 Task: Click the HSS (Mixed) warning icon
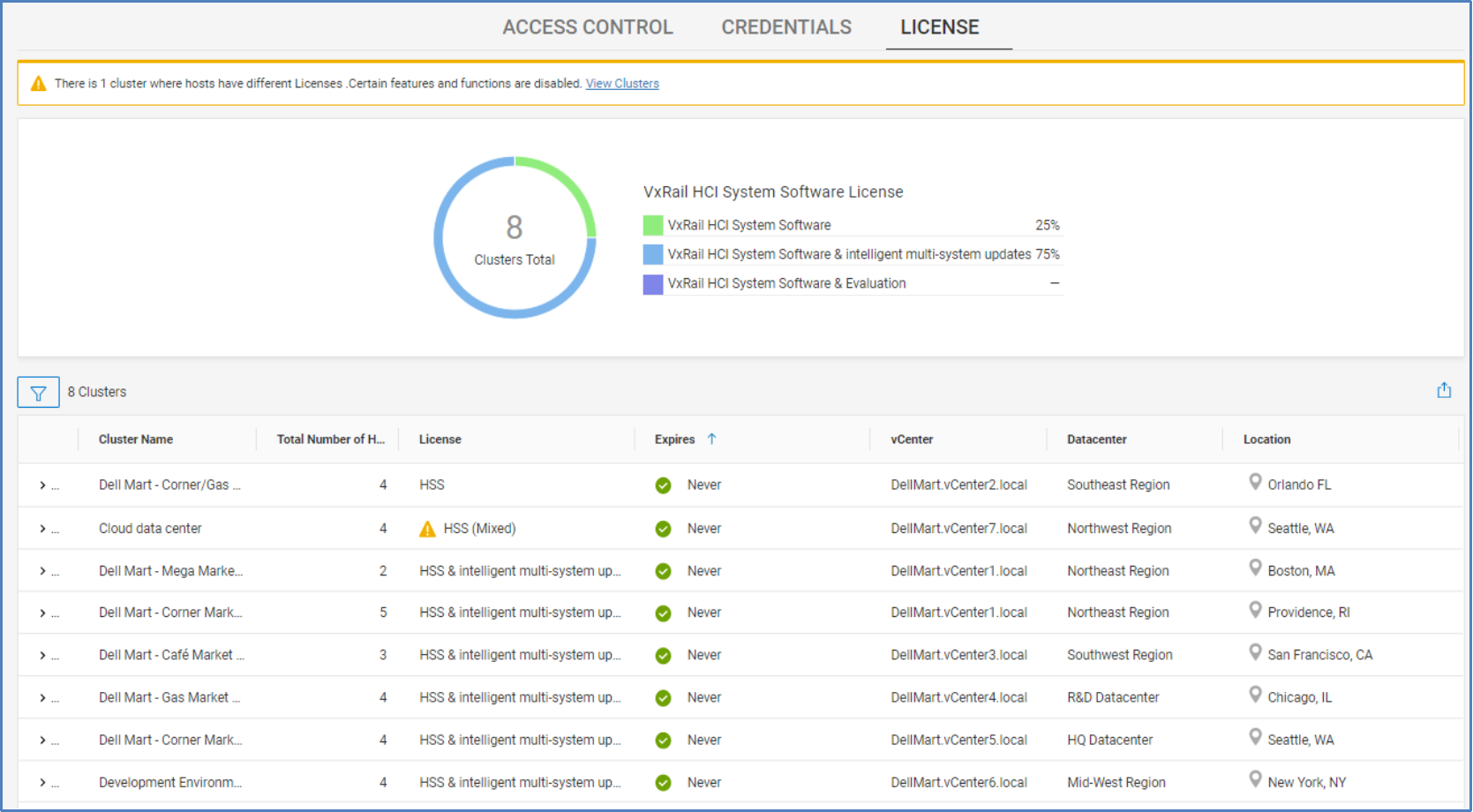pyautogui.click(x=427, y=529)
